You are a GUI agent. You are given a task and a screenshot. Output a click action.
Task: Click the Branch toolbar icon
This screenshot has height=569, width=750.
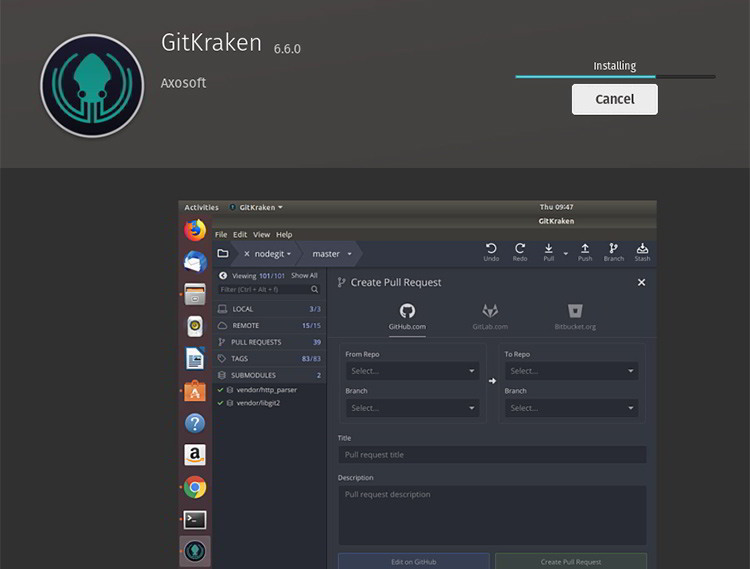(x=614, y=252)
